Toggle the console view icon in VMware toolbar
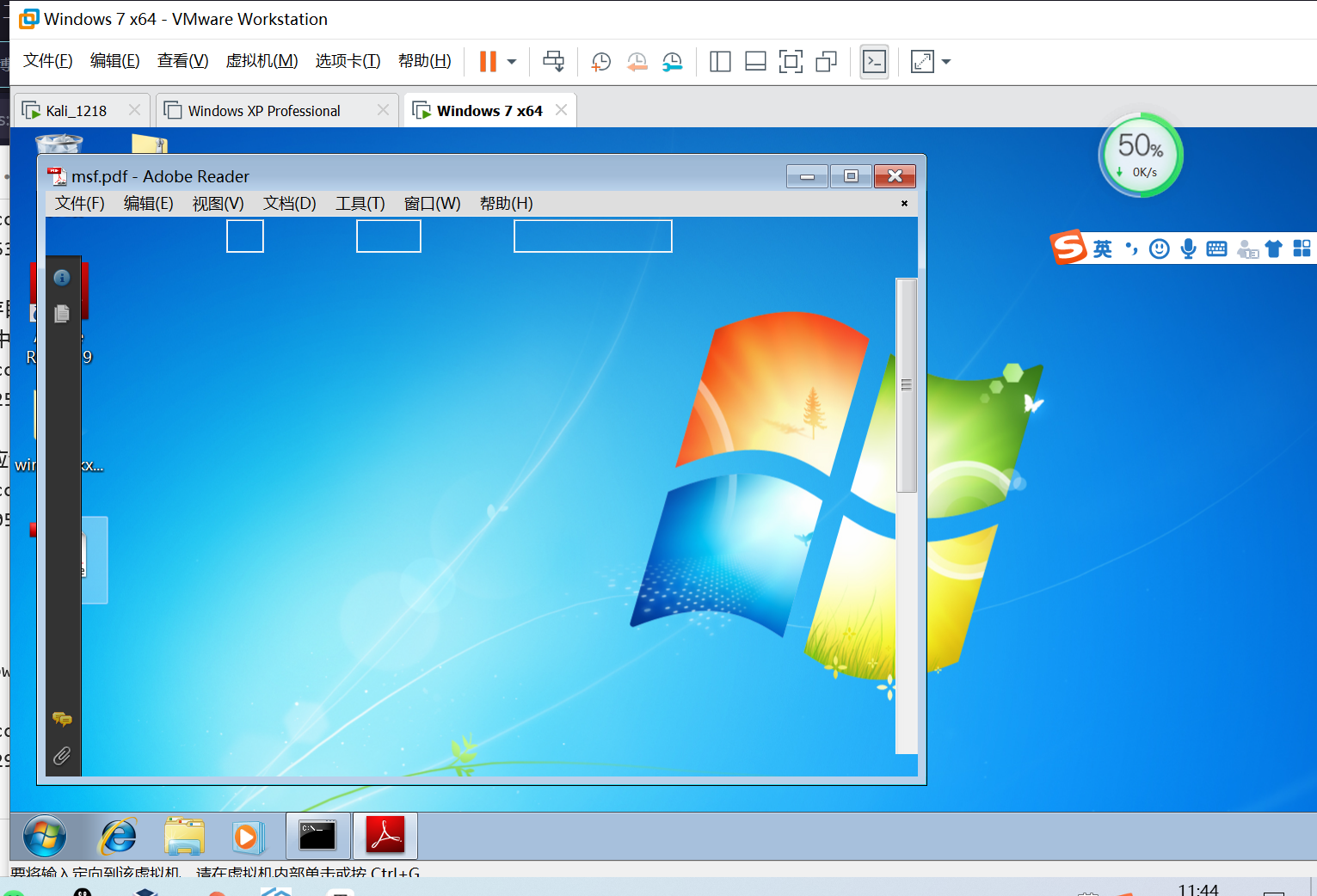The height and width of the screenshot is (896, 1317). (x=875, y=61)
